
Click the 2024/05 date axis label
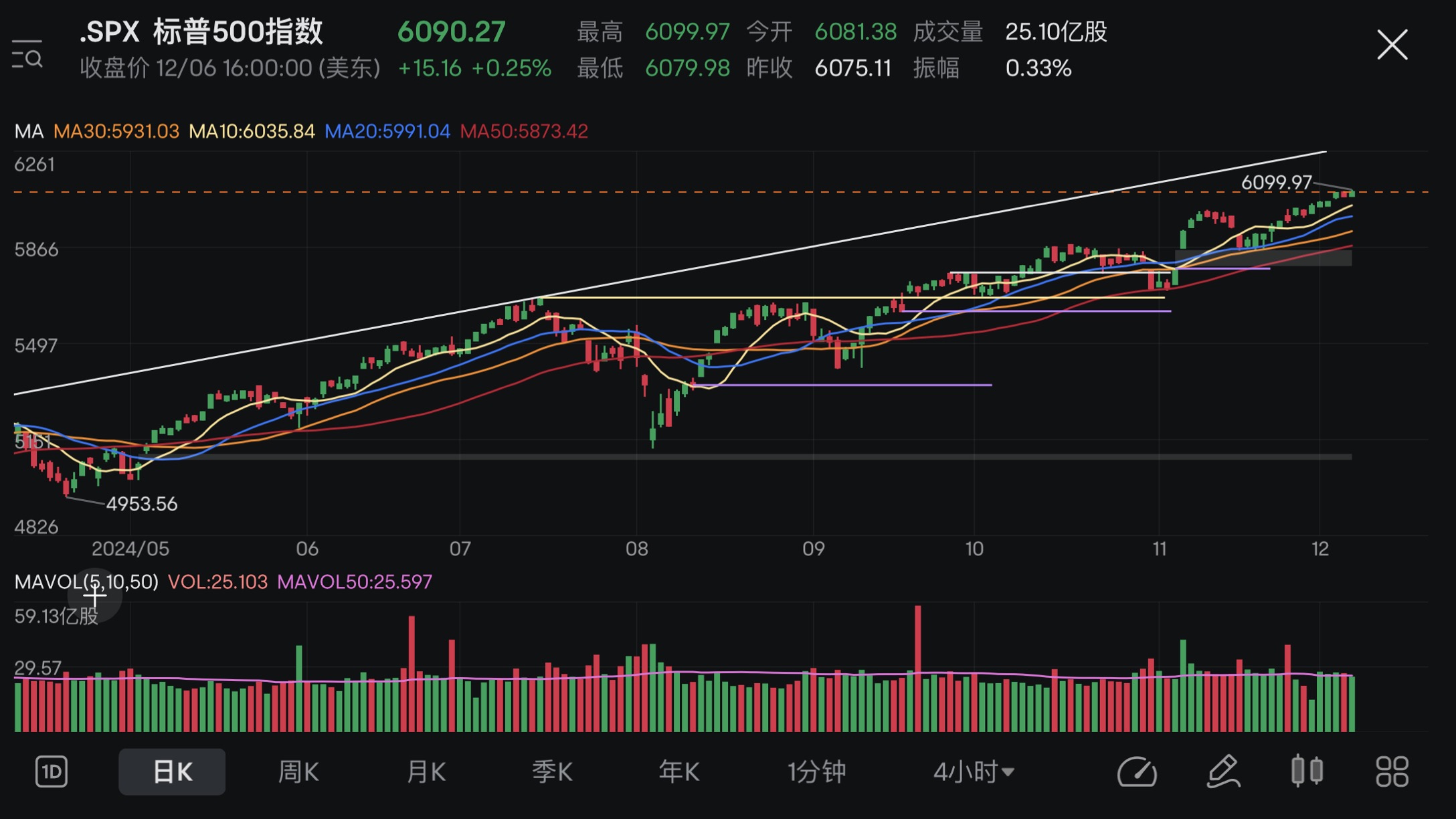(x=130, y=549)
